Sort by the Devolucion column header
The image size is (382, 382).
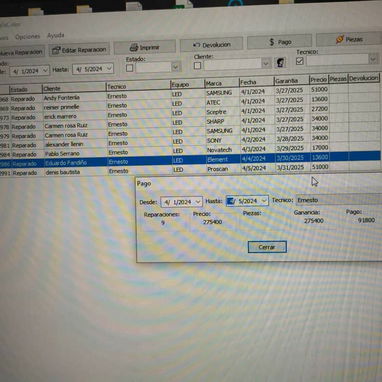coord(364,78)
